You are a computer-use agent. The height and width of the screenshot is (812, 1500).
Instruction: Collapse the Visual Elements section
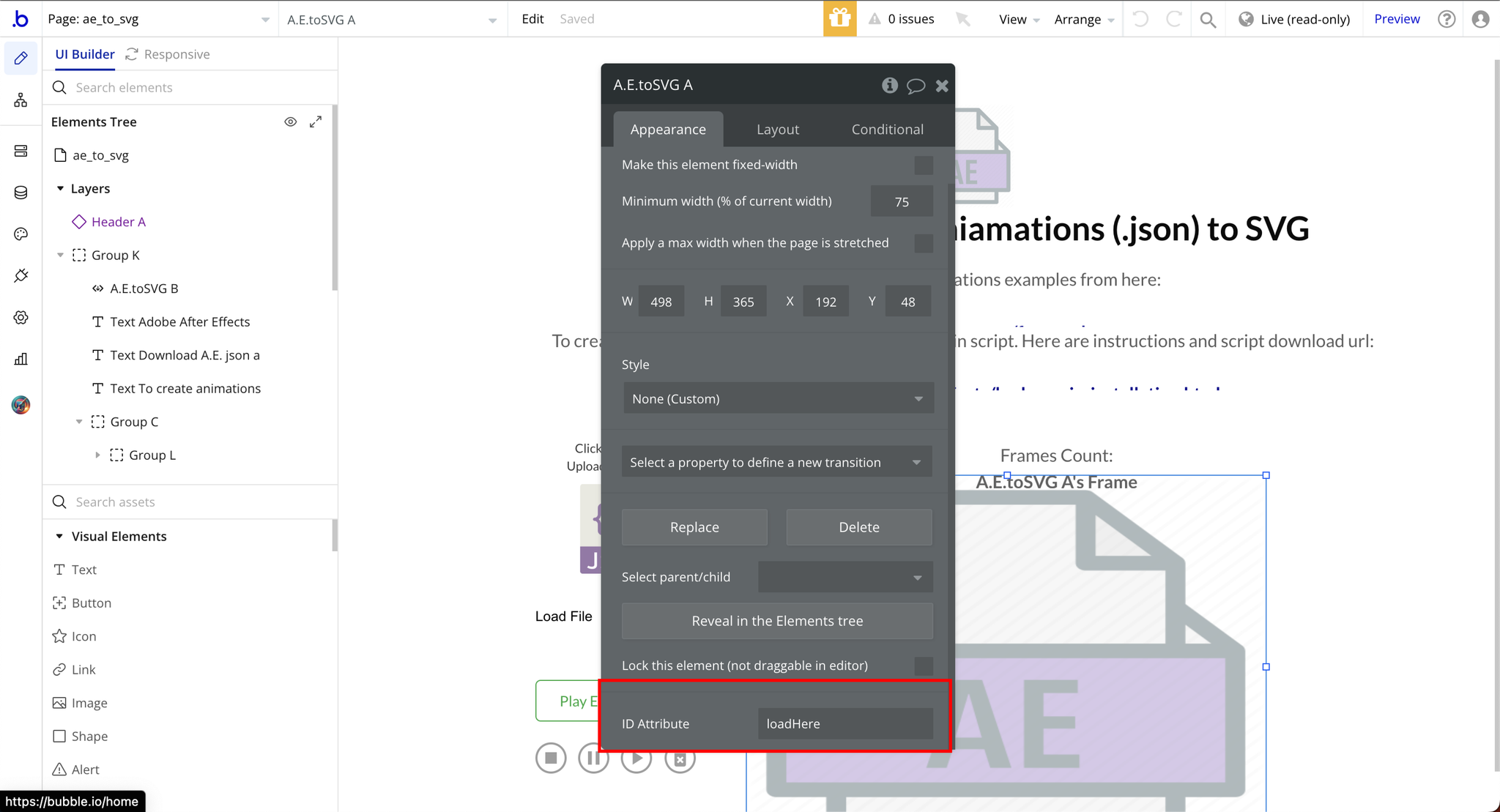[x=59, y=536]
